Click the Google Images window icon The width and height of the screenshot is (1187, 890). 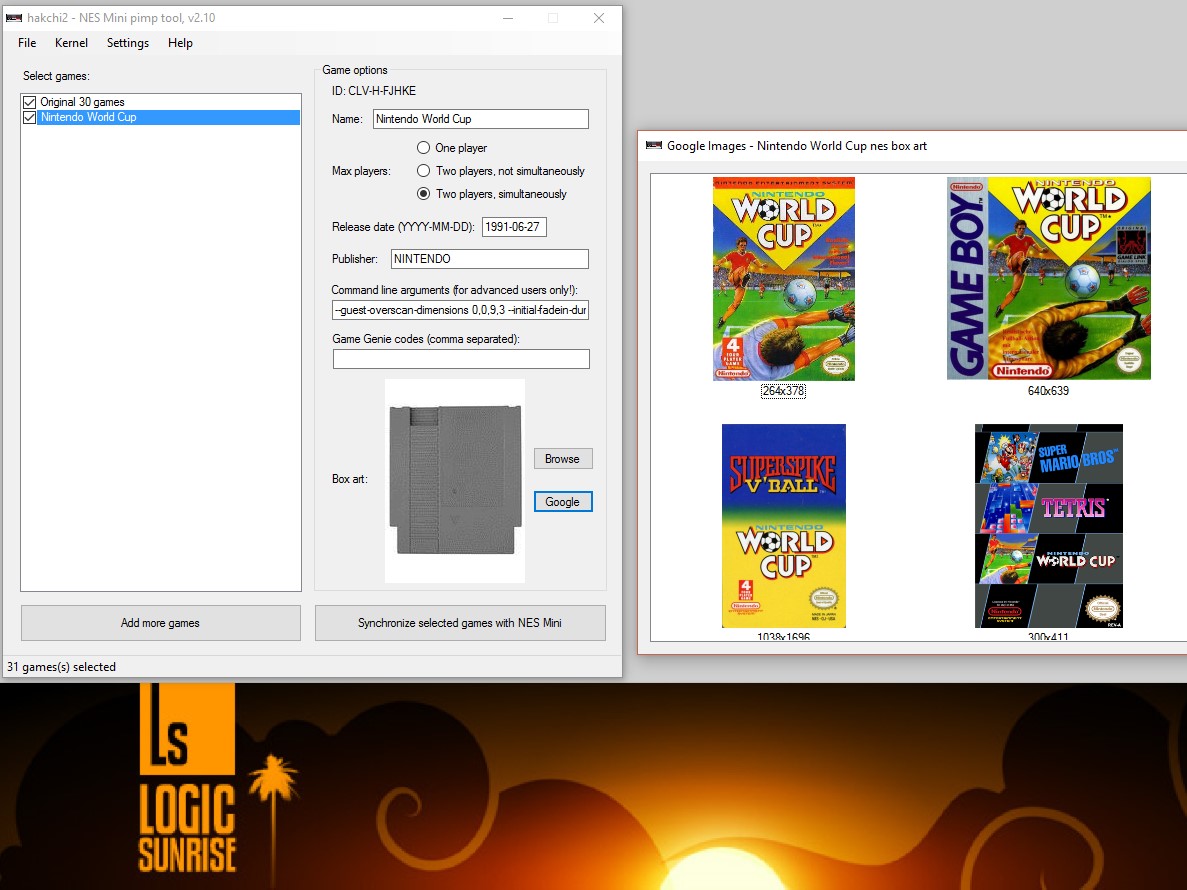click(654, 146)
